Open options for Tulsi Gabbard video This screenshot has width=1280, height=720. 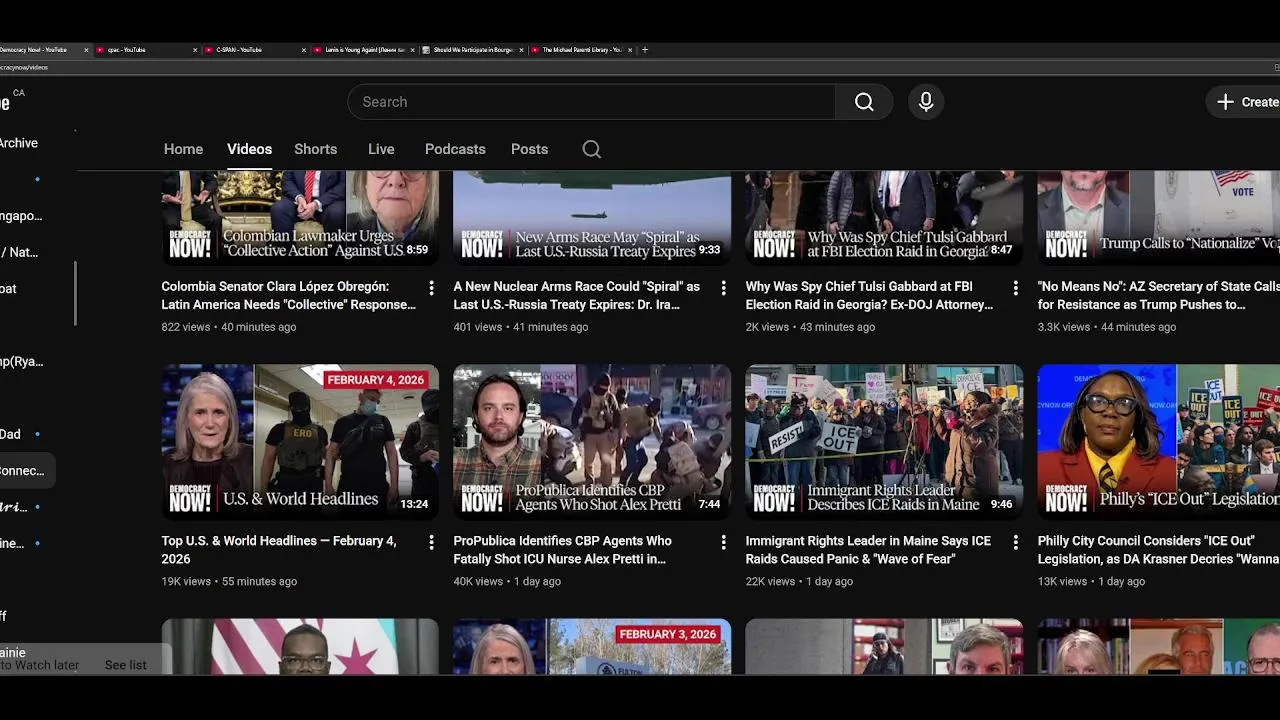[x=1015, y=288]
